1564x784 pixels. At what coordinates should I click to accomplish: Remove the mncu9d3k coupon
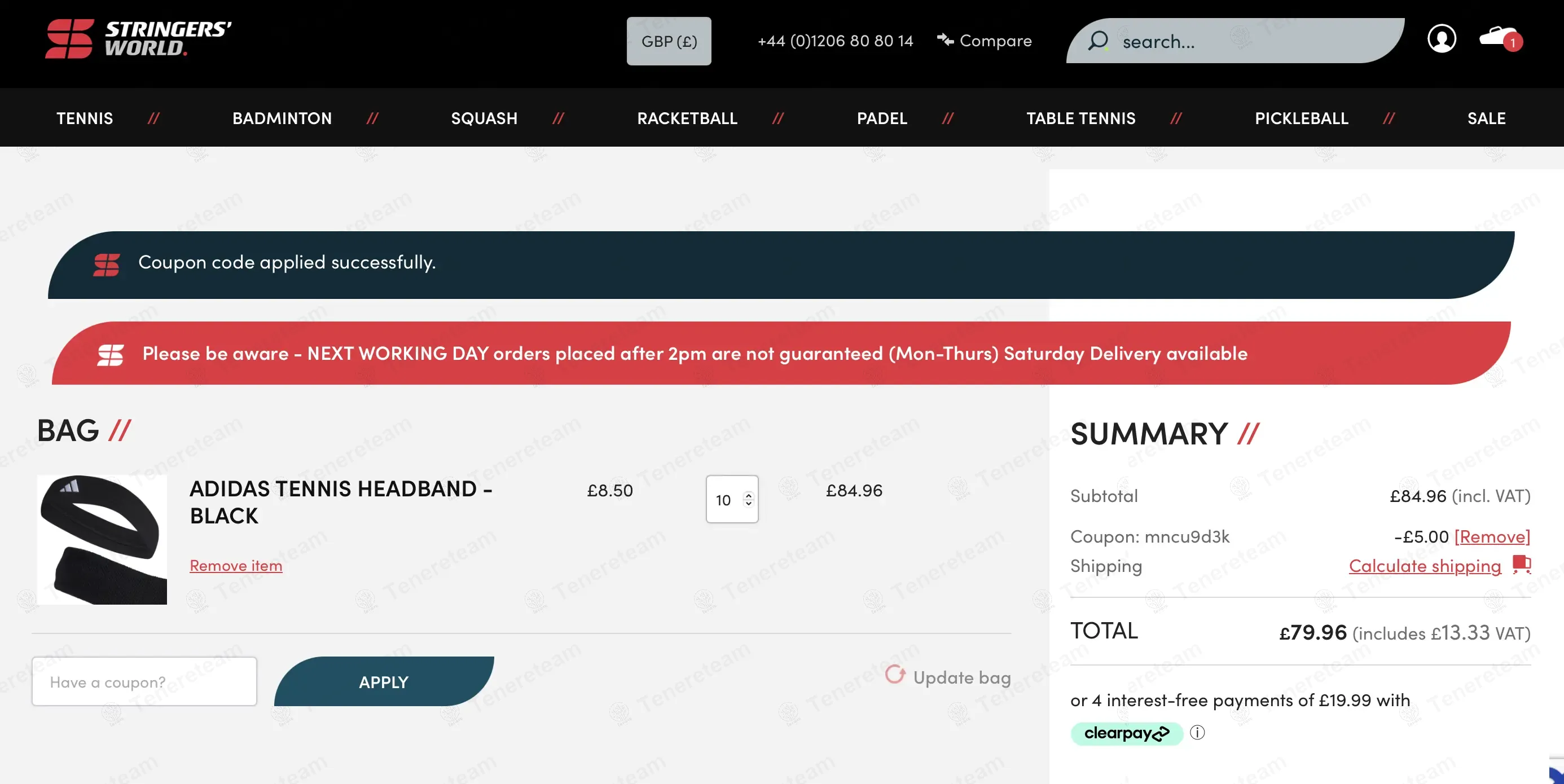[1492, 536]
